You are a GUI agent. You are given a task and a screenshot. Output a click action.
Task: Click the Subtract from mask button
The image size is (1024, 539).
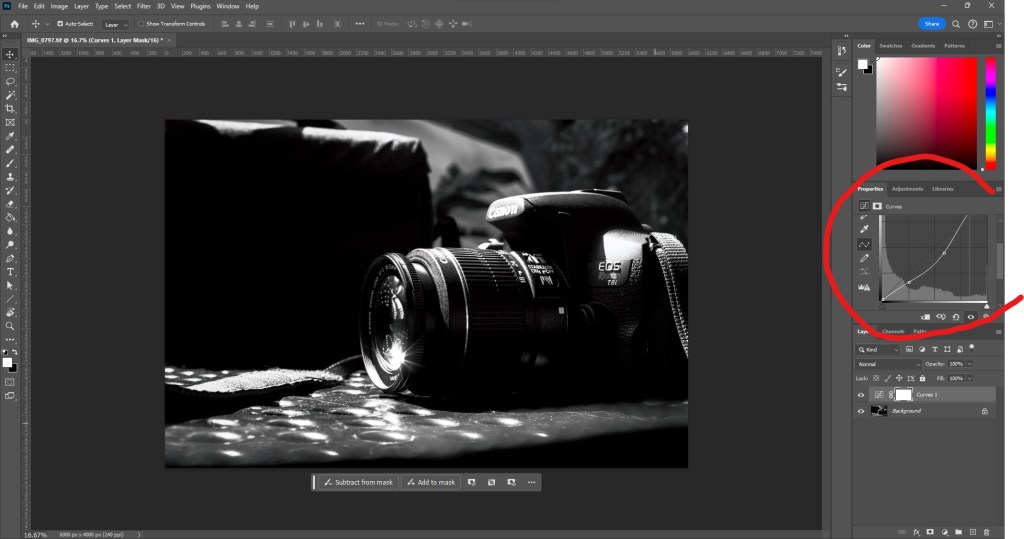357,482
